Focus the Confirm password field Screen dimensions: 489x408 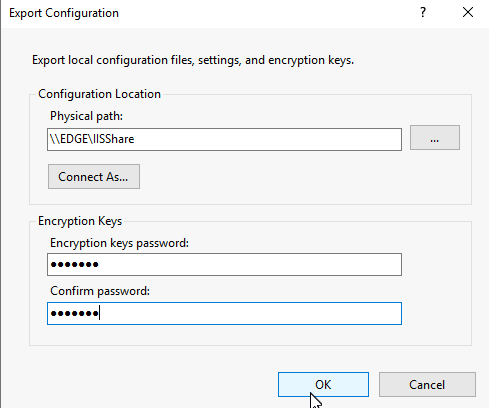224,313
